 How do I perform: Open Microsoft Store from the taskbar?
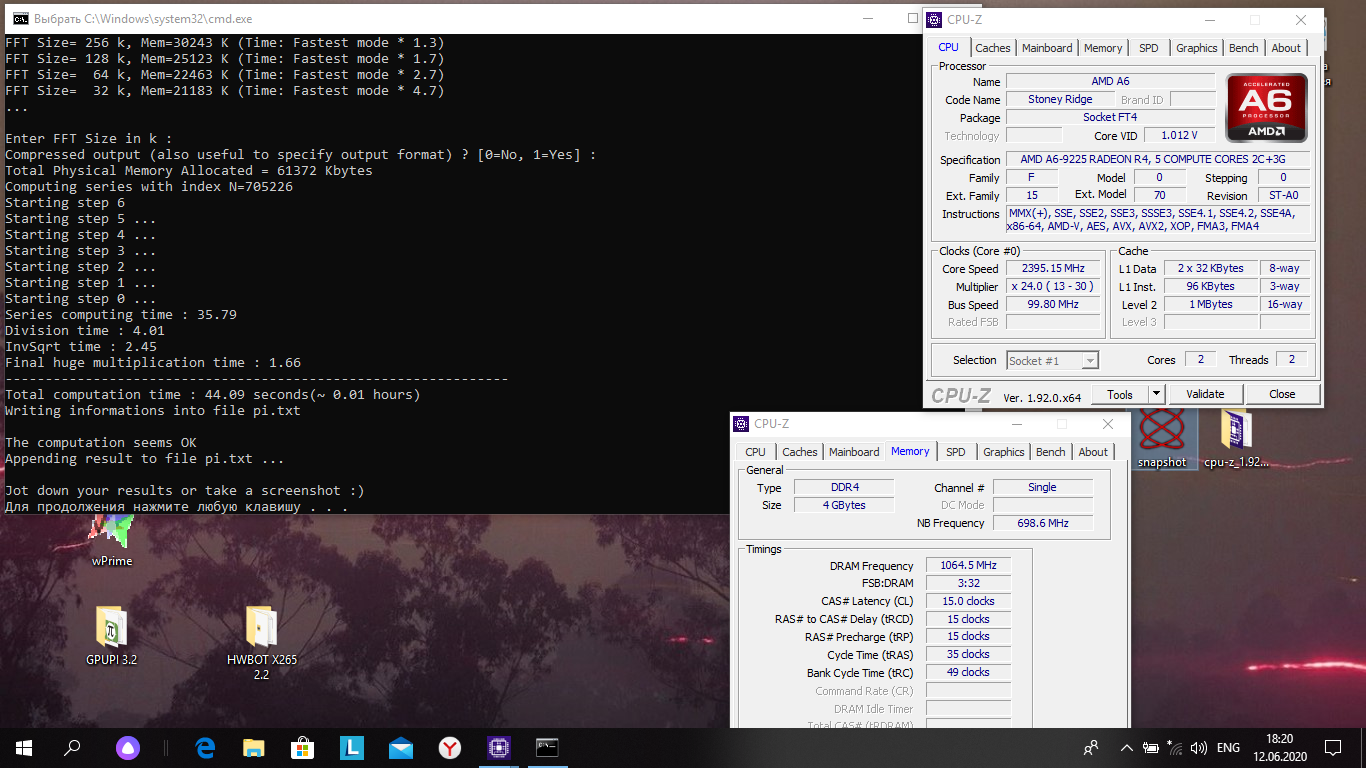[302, 747]
